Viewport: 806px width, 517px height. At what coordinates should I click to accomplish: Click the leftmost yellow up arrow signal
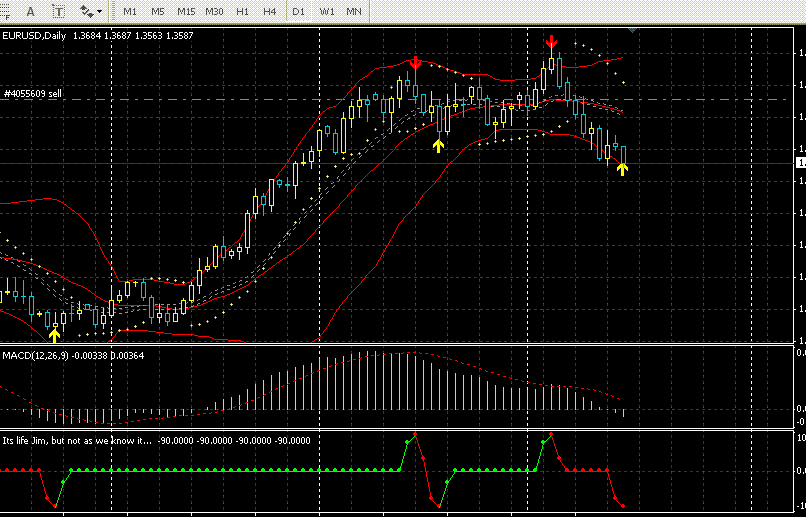pos(55,334)
